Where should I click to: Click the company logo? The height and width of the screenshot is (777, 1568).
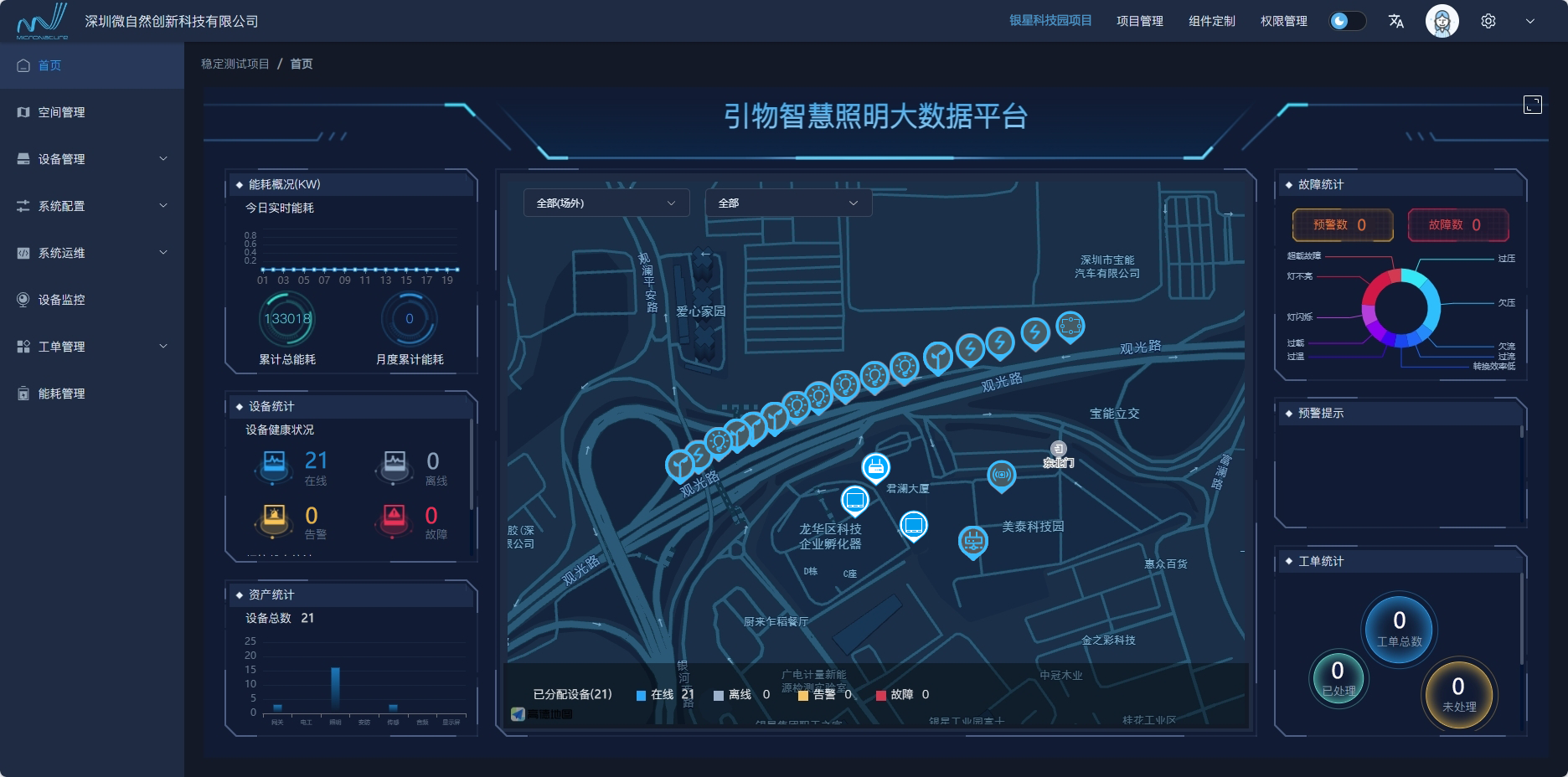coord(43,21)
